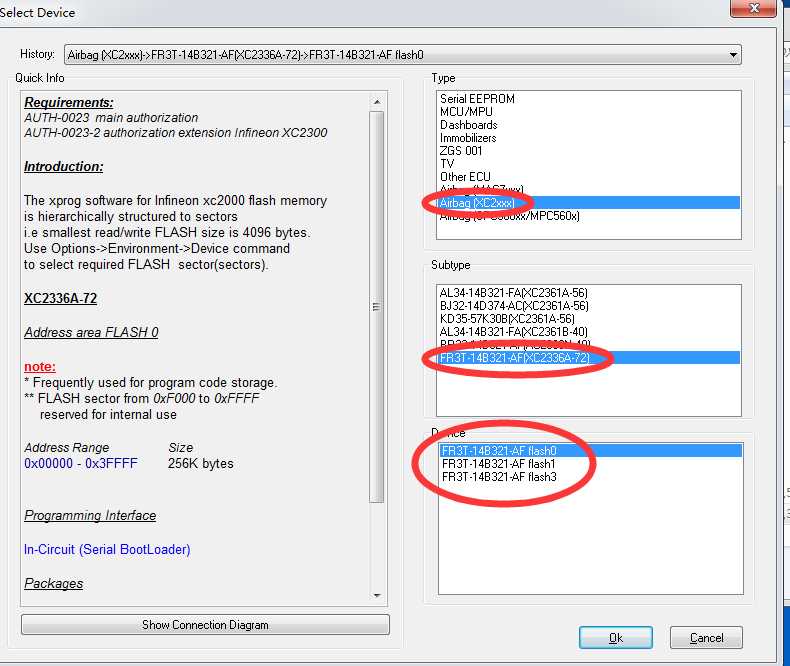The image size is (790, 666).
Task: Select Serial EEPROM in the Type list
Action: click(475, 99)
